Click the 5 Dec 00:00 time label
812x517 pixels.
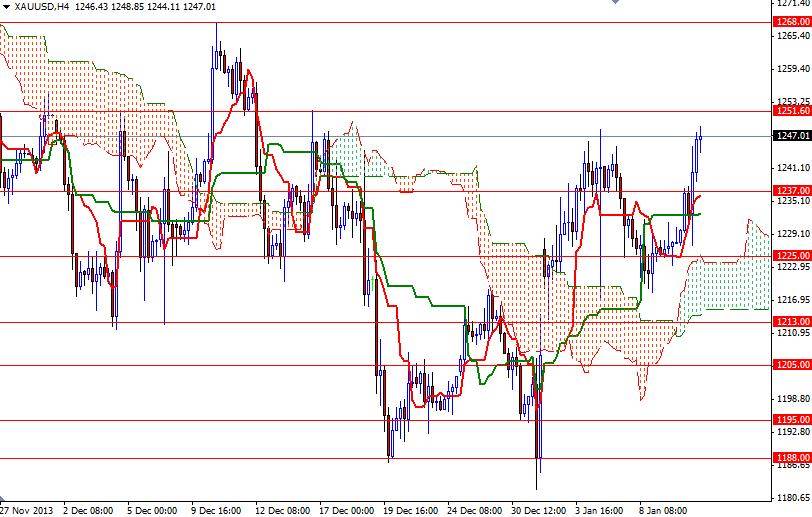point(152,510)
